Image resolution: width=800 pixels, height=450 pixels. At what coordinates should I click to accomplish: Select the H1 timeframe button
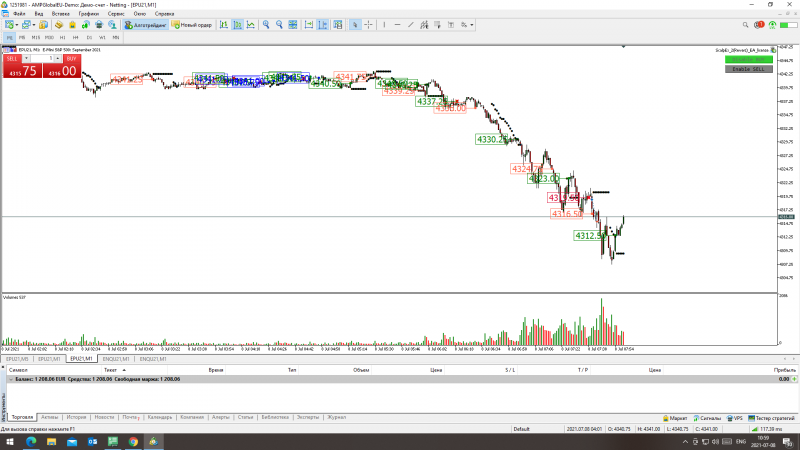[62, 37]
